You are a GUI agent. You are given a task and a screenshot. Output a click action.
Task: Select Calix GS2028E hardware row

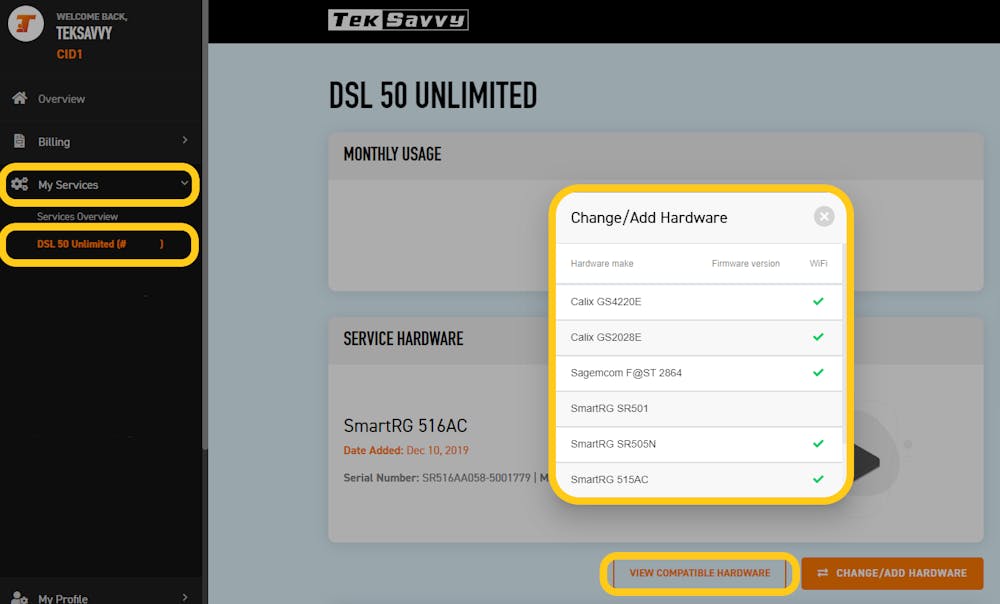coord(699,337)
